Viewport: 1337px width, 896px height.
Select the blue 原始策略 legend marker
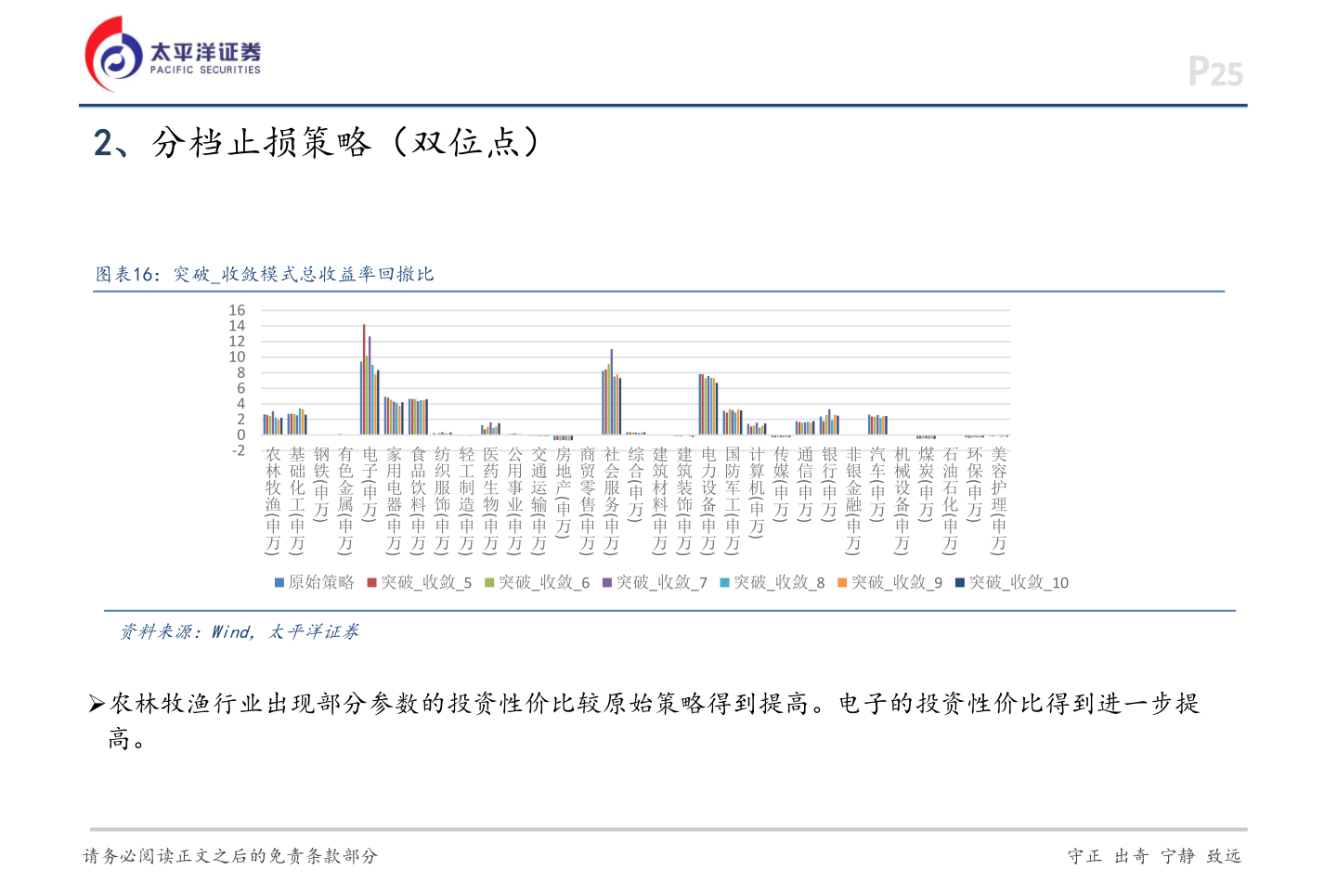(x=279, y=583)
